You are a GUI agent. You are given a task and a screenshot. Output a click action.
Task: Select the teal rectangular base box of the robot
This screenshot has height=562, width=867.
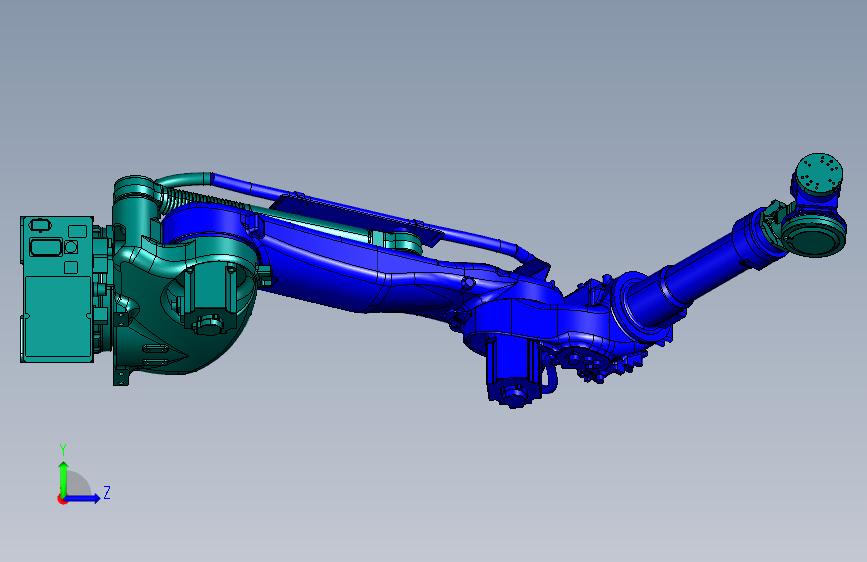(x=57, y=290)
